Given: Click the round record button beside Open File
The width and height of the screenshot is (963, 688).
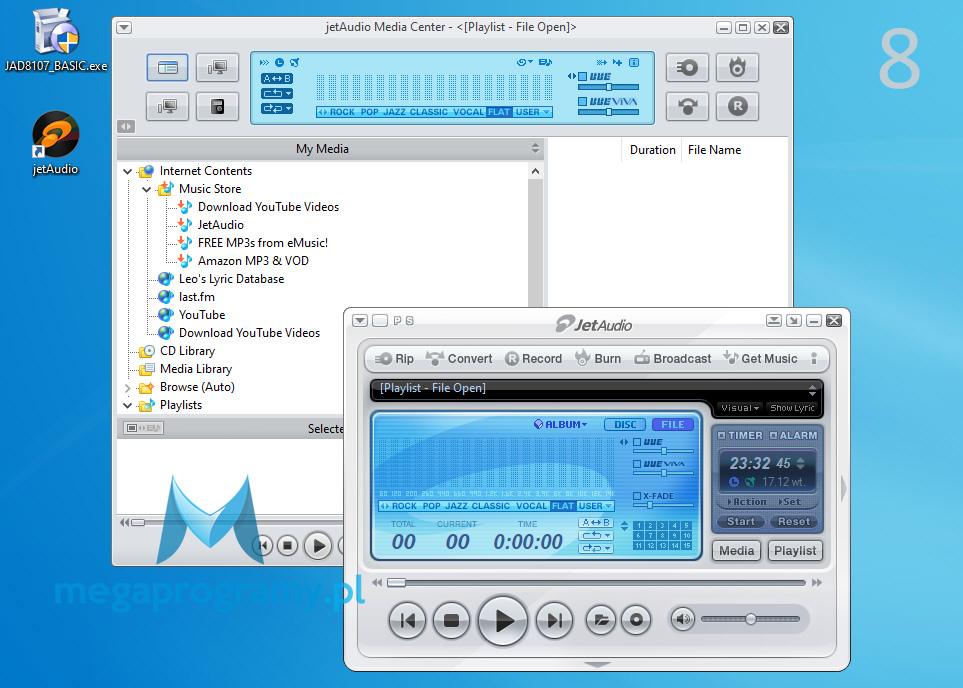Looking at the screenshot, I should 636,620.
